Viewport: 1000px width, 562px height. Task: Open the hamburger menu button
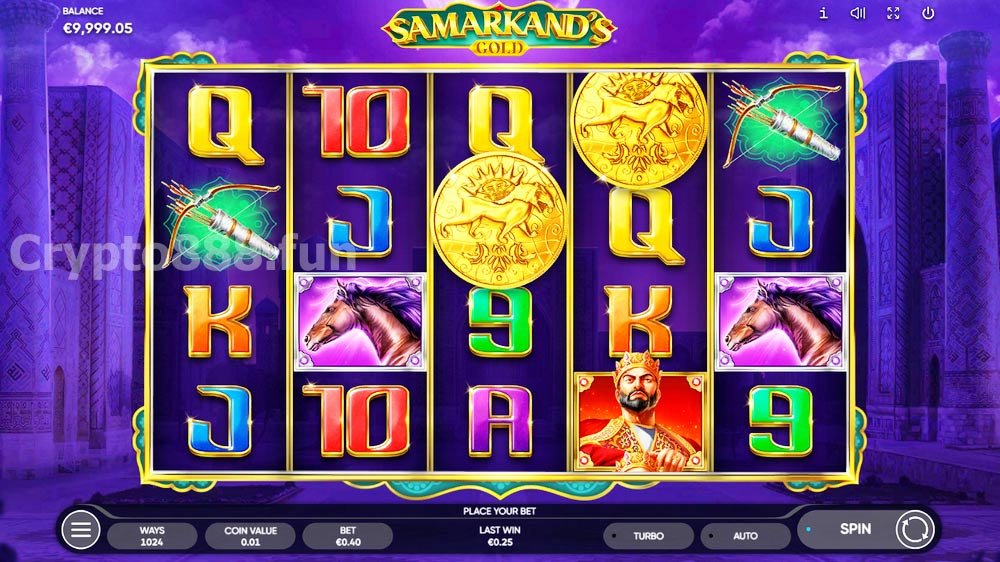click(x=80, y=529)
